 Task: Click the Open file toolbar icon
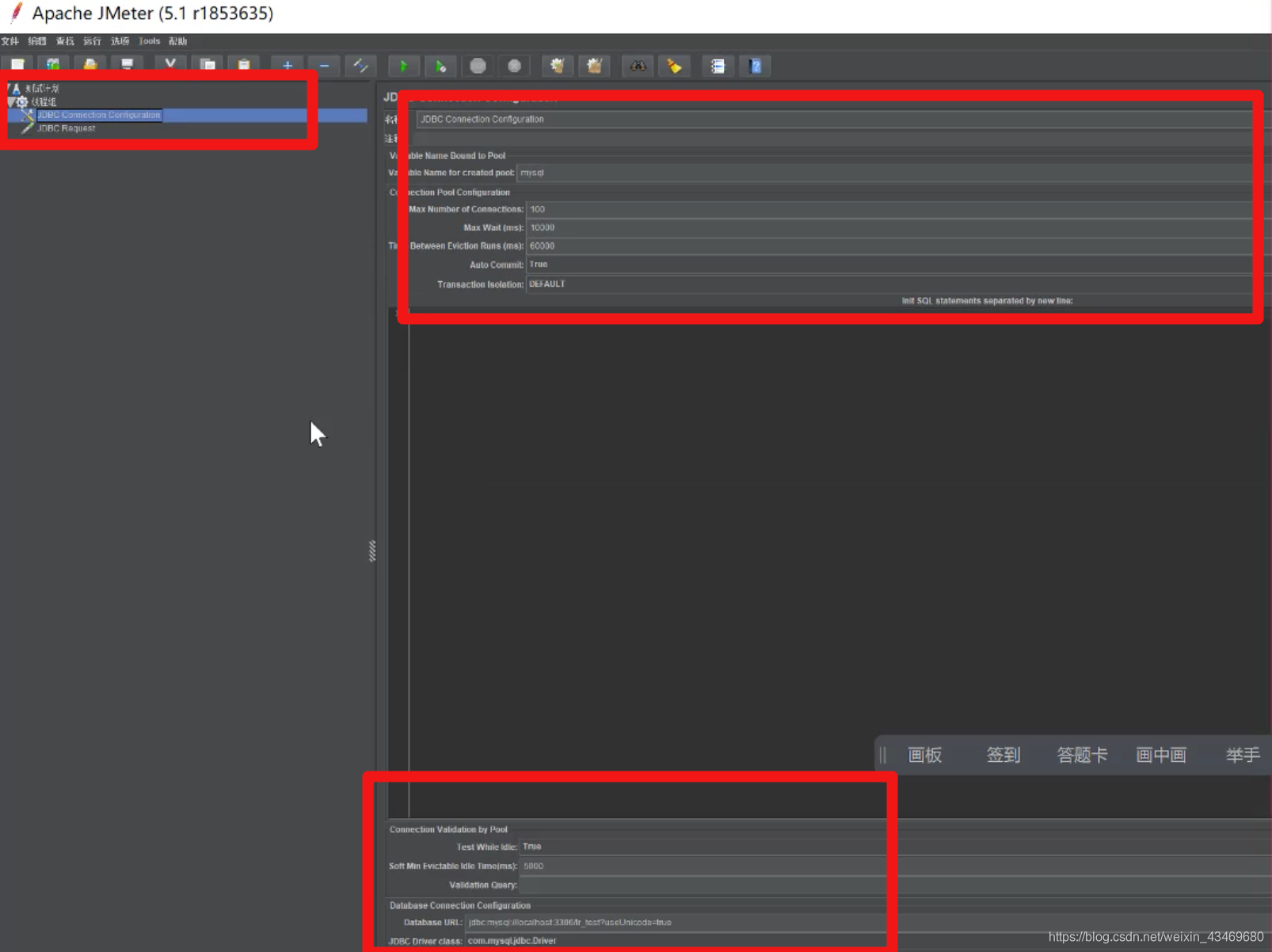(89, 65)
